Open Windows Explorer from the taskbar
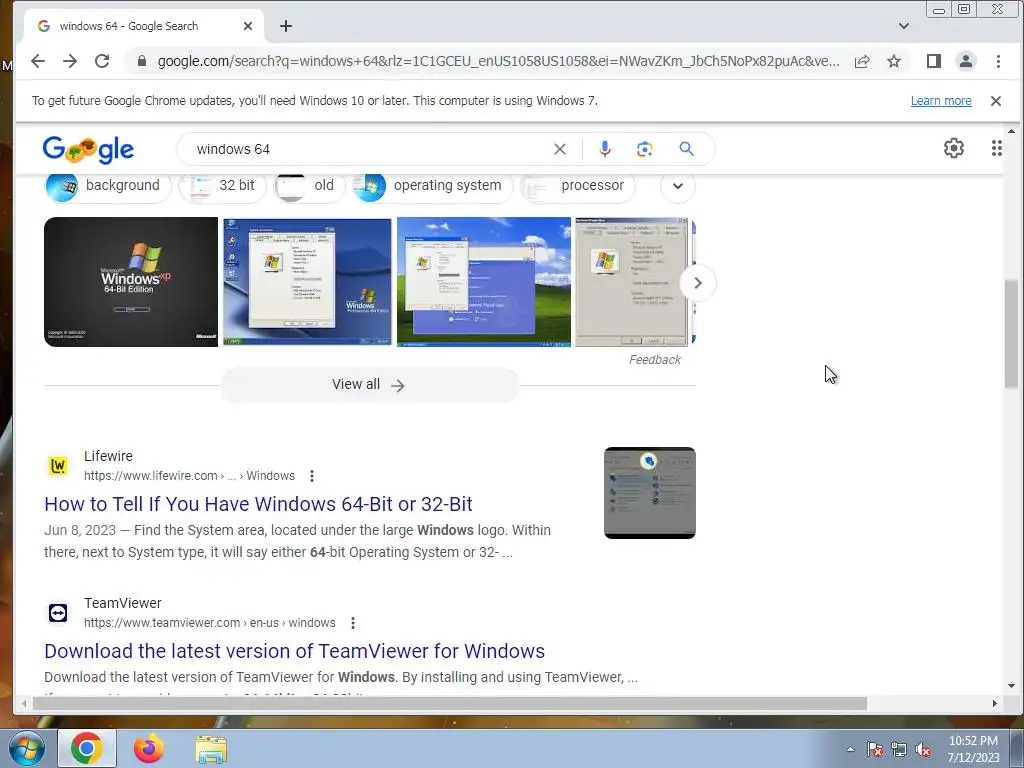This screenshot has height=768, width=1024. pos(211,749)
